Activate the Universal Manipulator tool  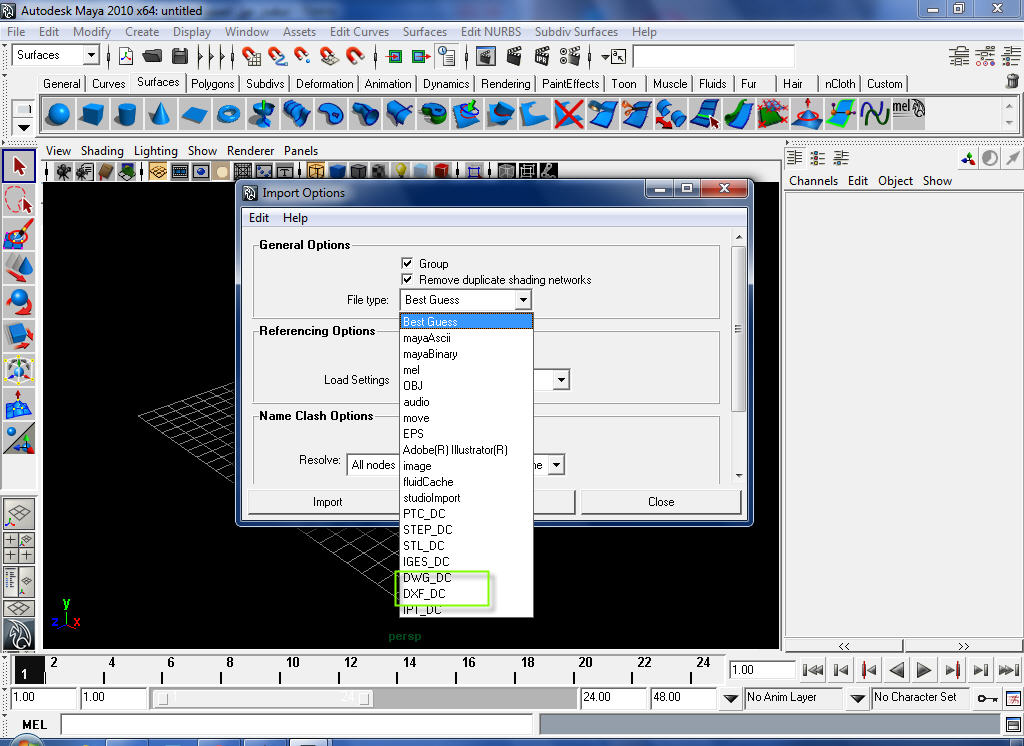coord(19,370)
